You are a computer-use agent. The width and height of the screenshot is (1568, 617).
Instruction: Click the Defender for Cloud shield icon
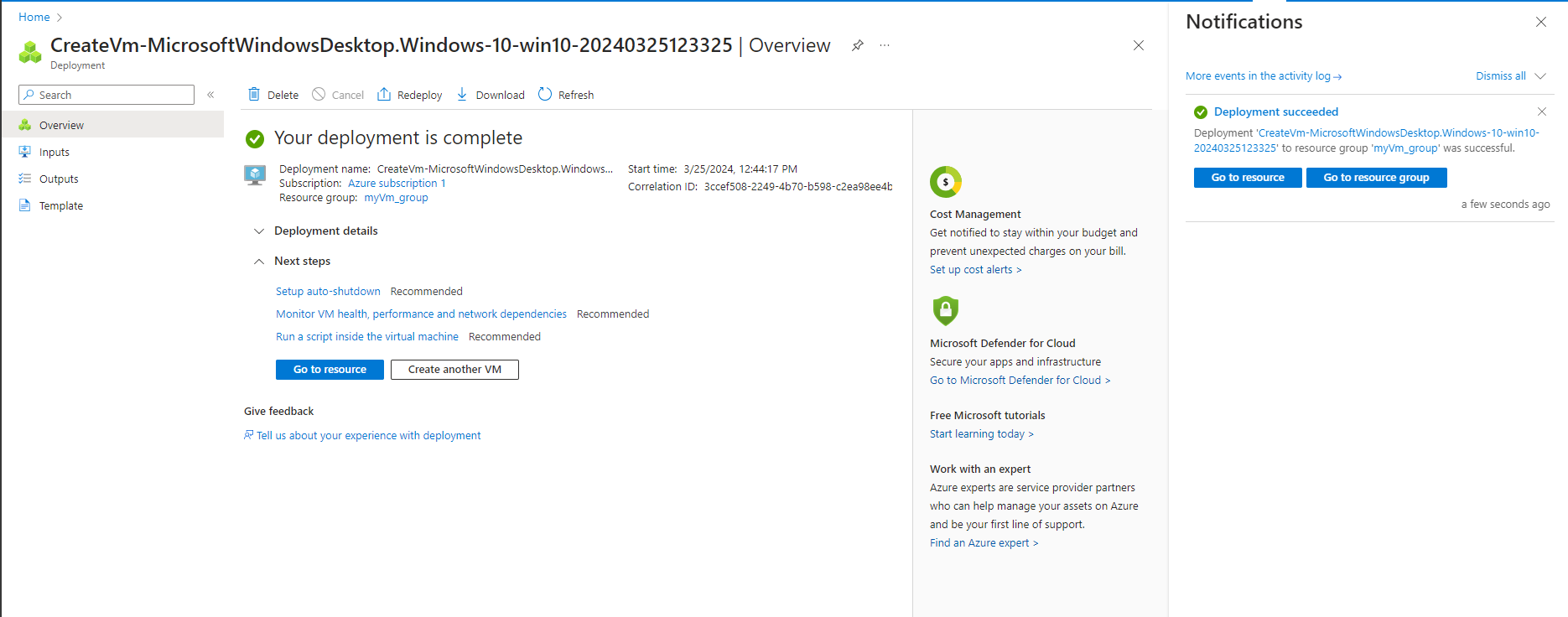pos(945,310)
